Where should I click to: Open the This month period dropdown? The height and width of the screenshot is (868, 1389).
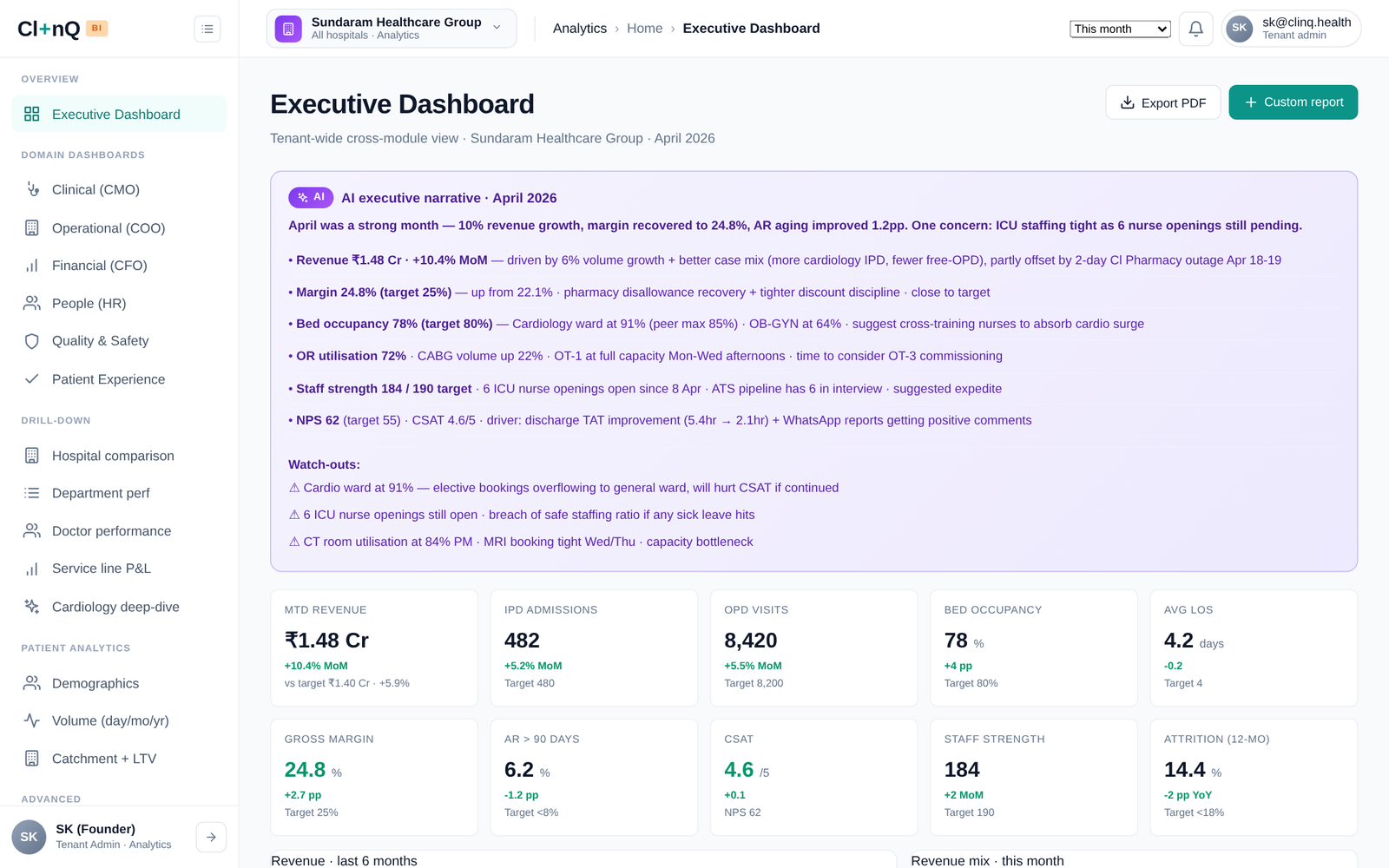click(1120, 29)
